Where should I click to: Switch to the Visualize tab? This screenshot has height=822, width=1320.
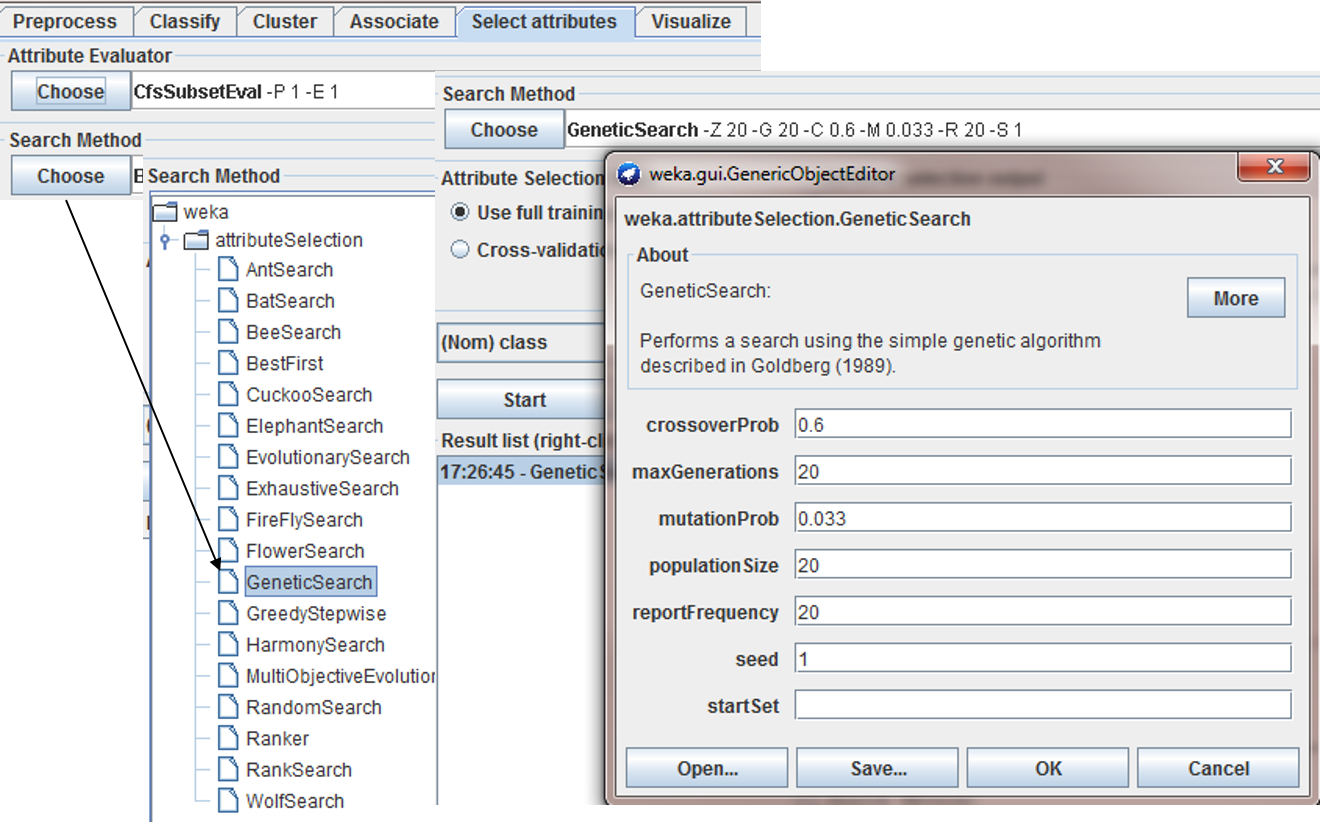[691, 21]
